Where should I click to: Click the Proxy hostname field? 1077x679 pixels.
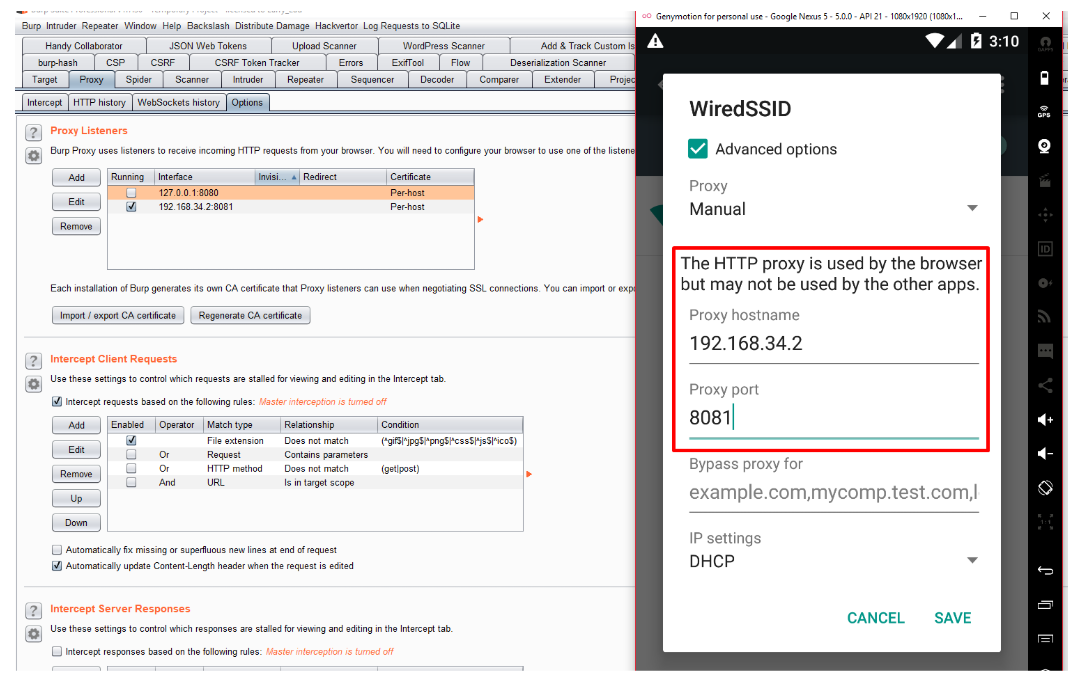(x=833, y=344)
